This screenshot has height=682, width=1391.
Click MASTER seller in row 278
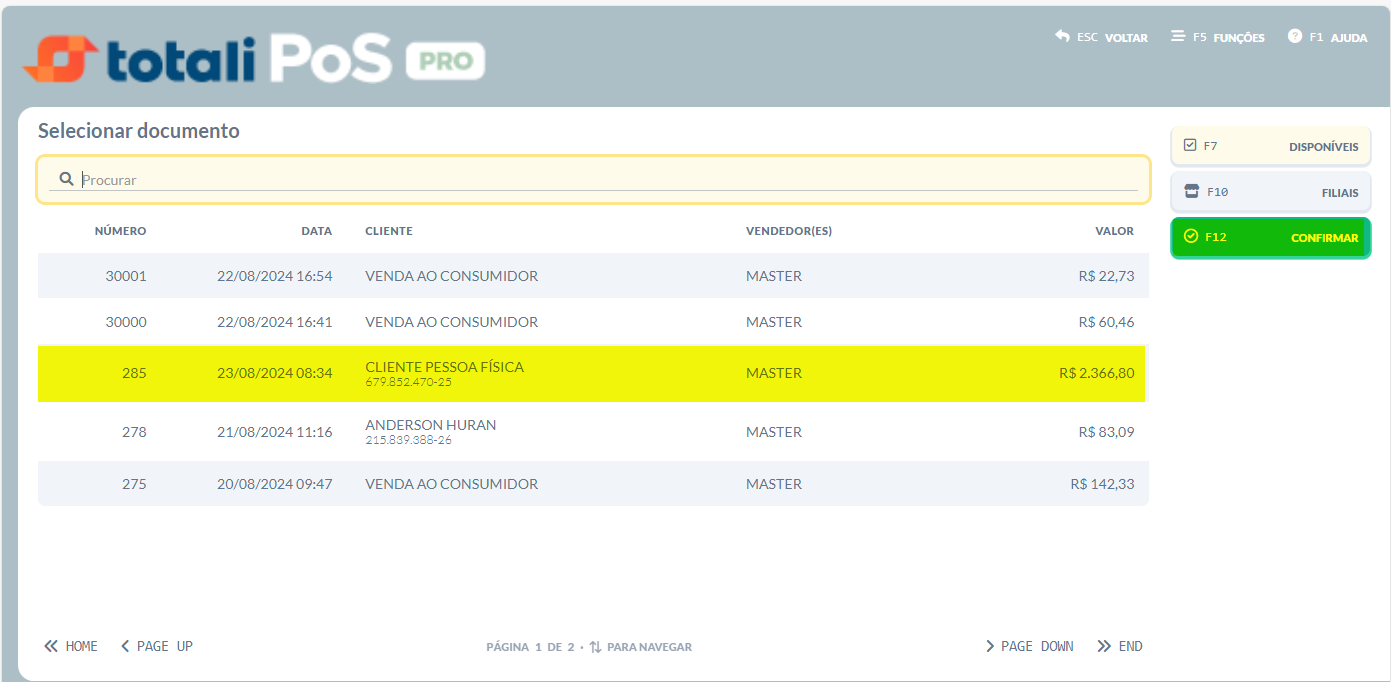(x=774, y=432)
